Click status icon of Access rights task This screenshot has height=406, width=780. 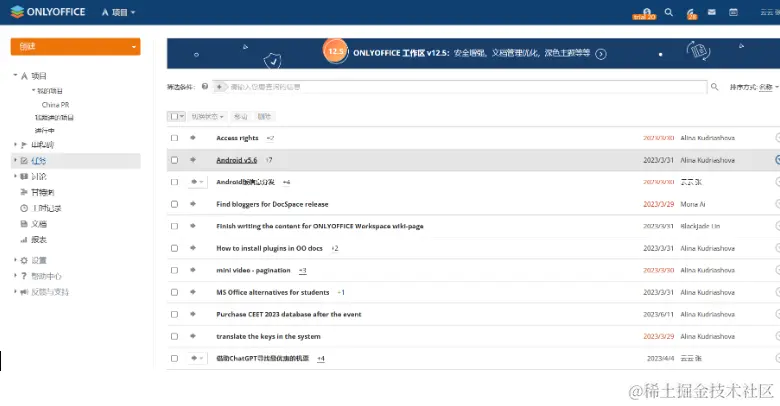[x=193, y=138]
